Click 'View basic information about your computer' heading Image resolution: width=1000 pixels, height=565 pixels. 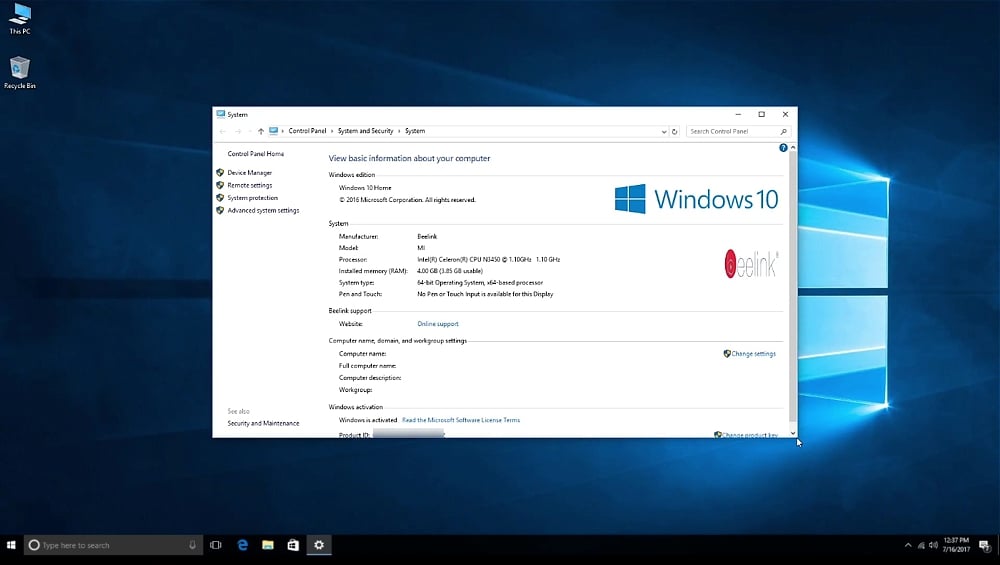(409, 158)
